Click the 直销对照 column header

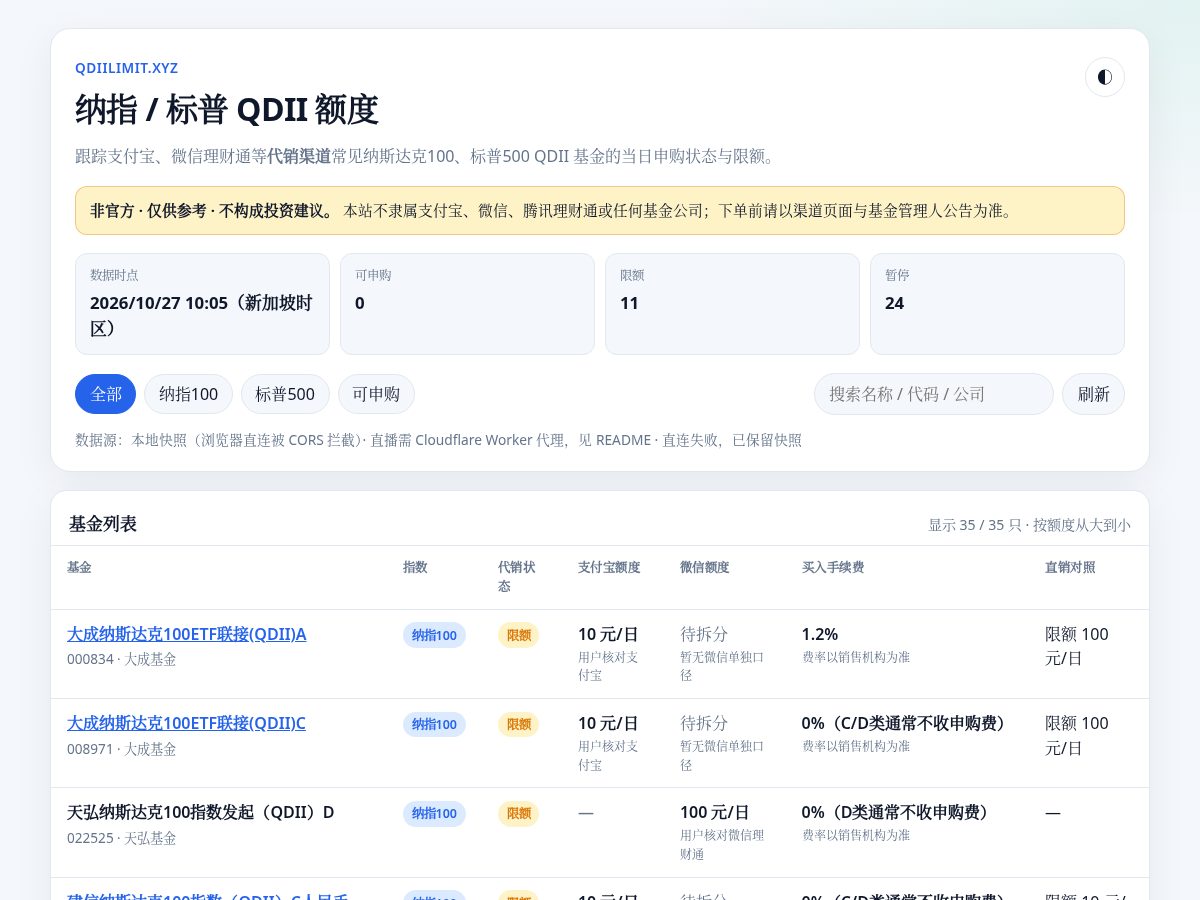(x=1070, y=567)
